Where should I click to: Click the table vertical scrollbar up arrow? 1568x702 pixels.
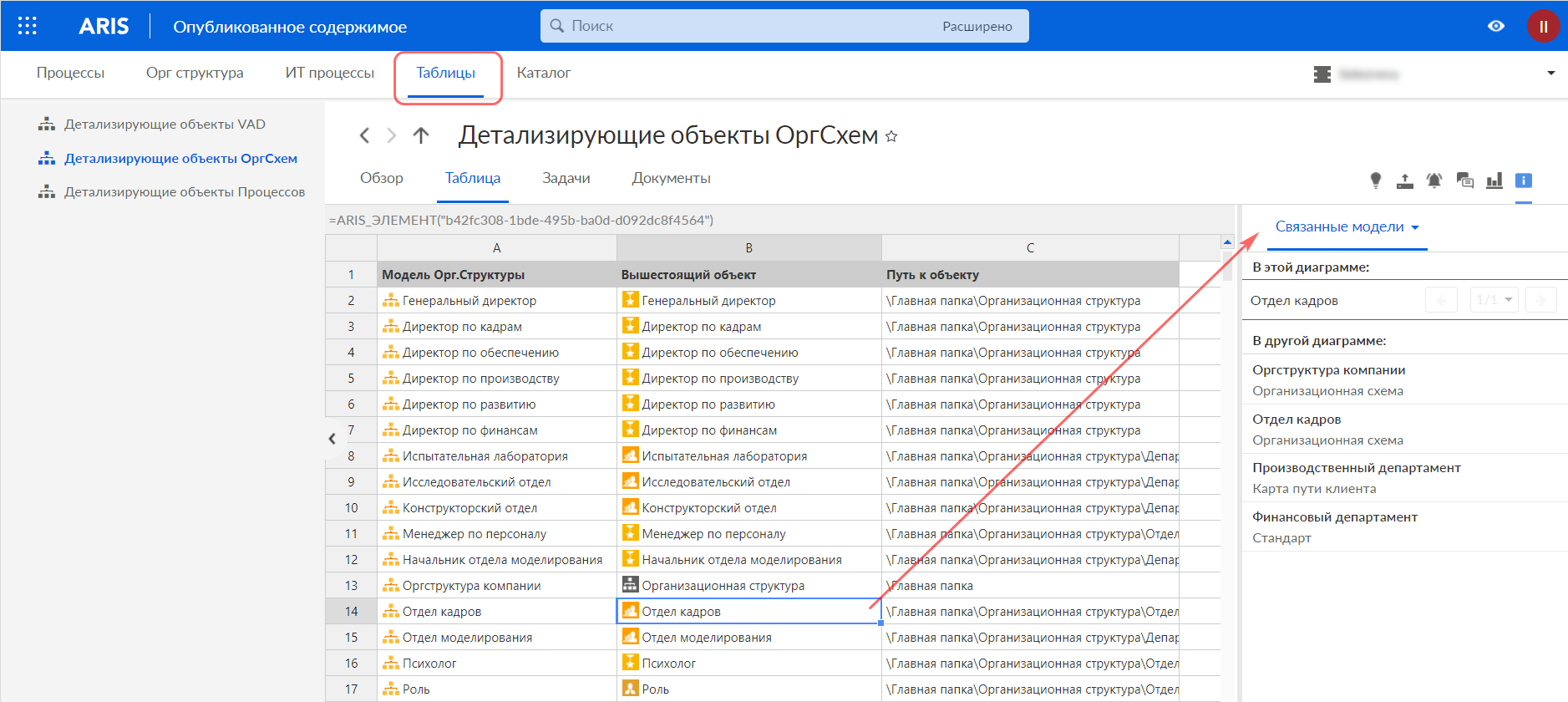[1227, 242]
